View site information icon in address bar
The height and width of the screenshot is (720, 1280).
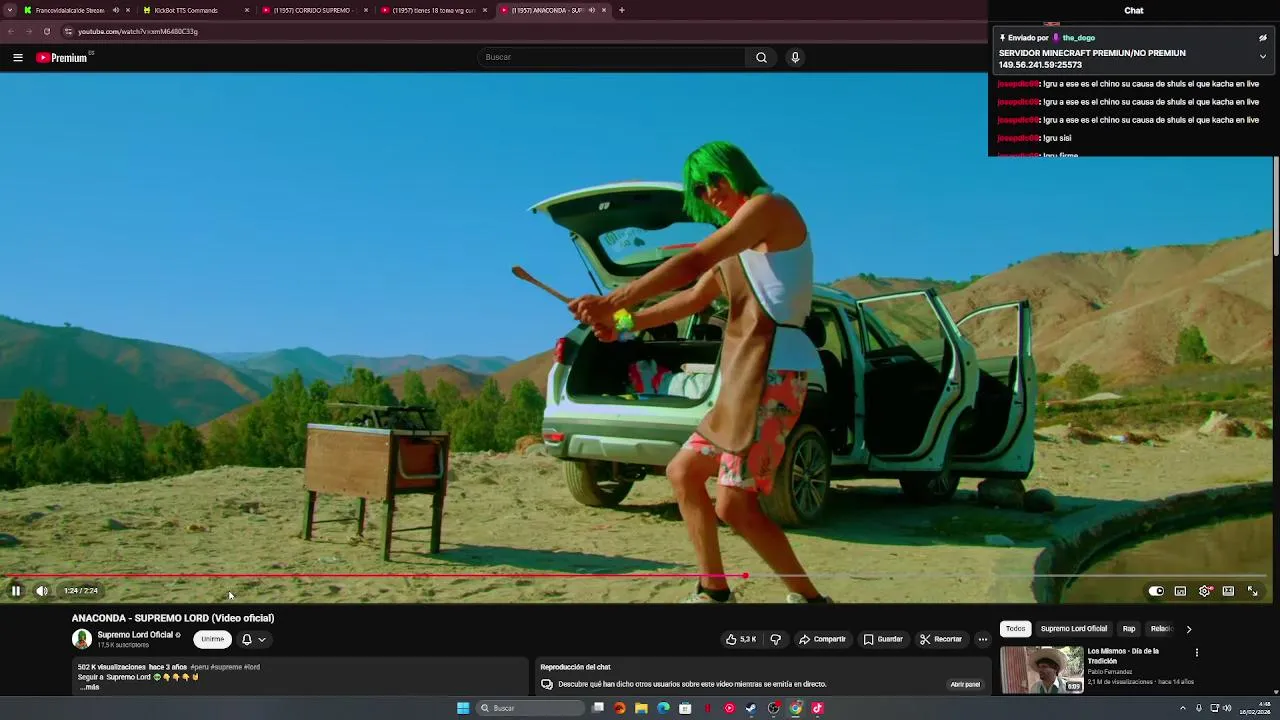point(68,31)
